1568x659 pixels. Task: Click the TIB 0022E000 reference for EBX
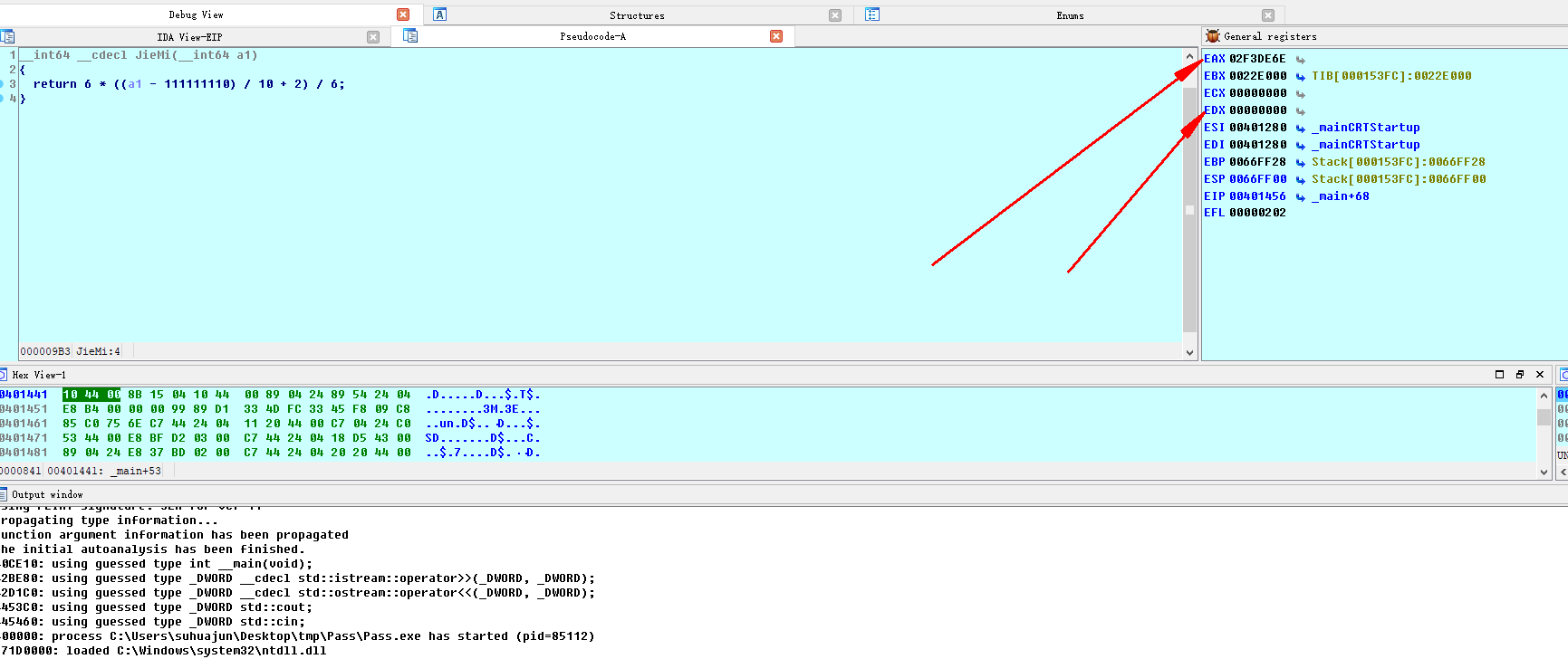1391,76
